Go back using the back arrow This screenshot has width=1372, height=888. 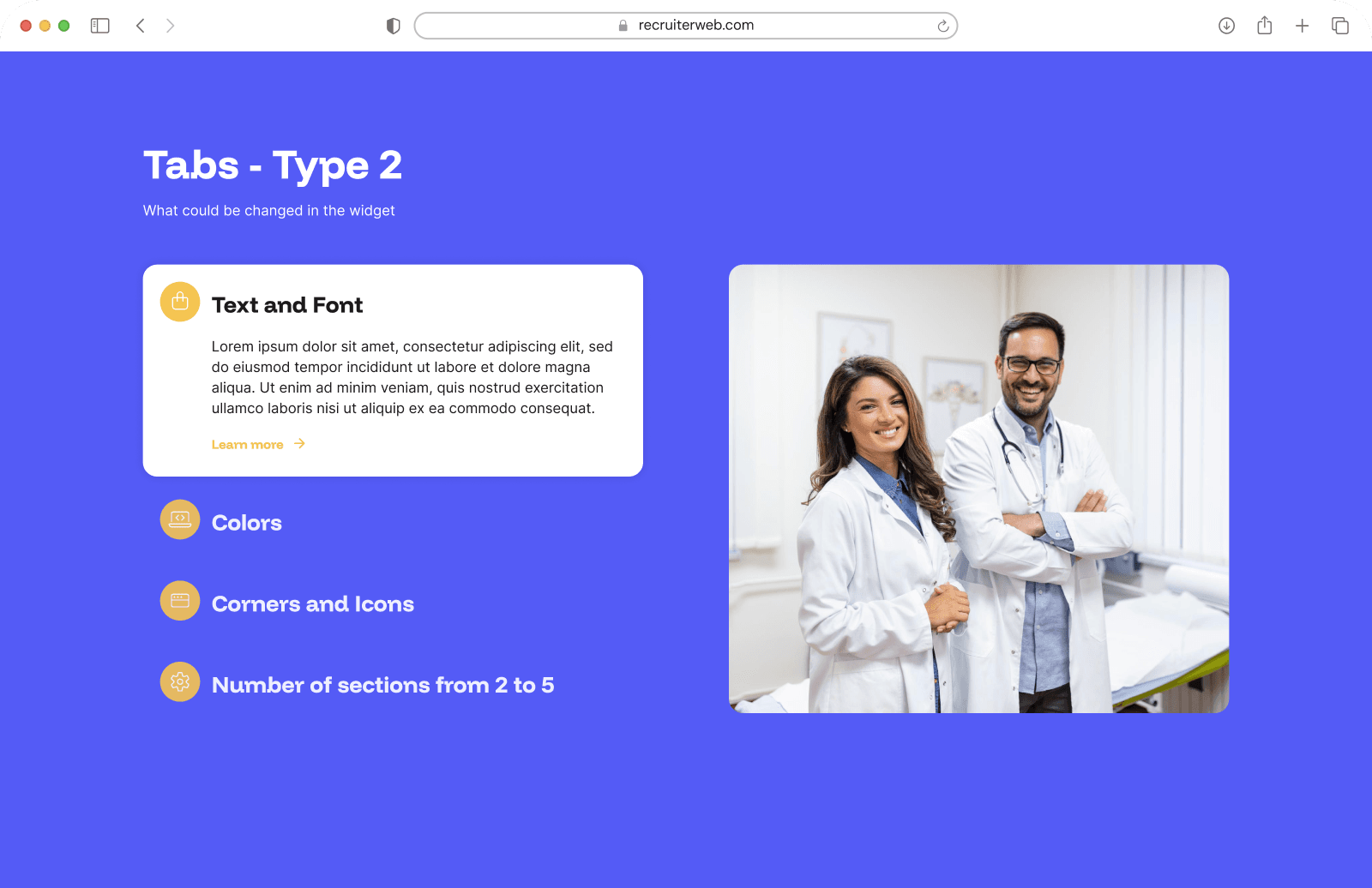[141, 26]
